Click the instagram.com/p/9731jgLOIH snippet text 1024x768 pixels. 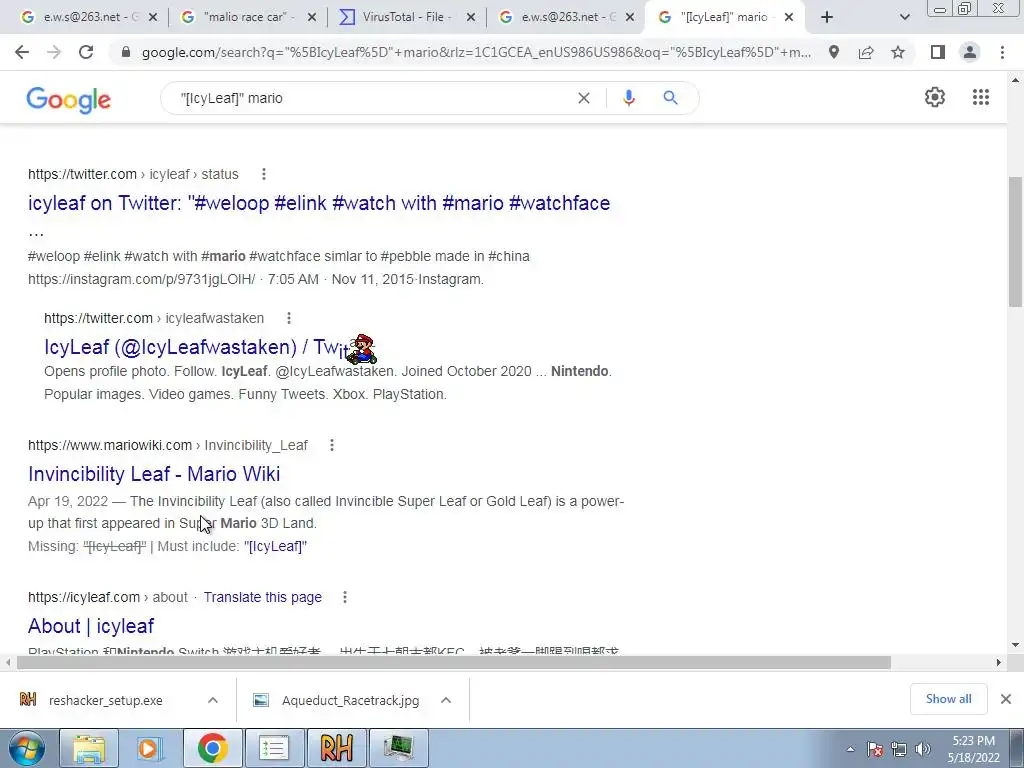pyautogui.click(x=141, y=280)
